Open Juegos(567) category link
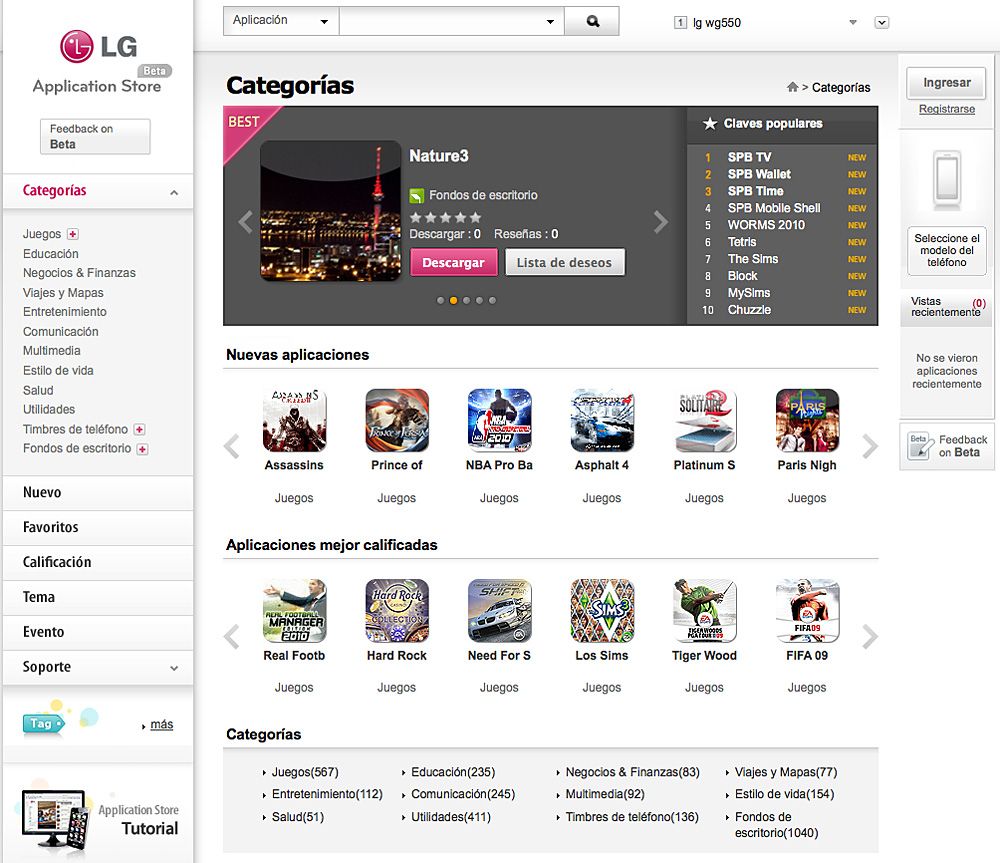This screenshot has height=863, width=1000. coord(305,772)
